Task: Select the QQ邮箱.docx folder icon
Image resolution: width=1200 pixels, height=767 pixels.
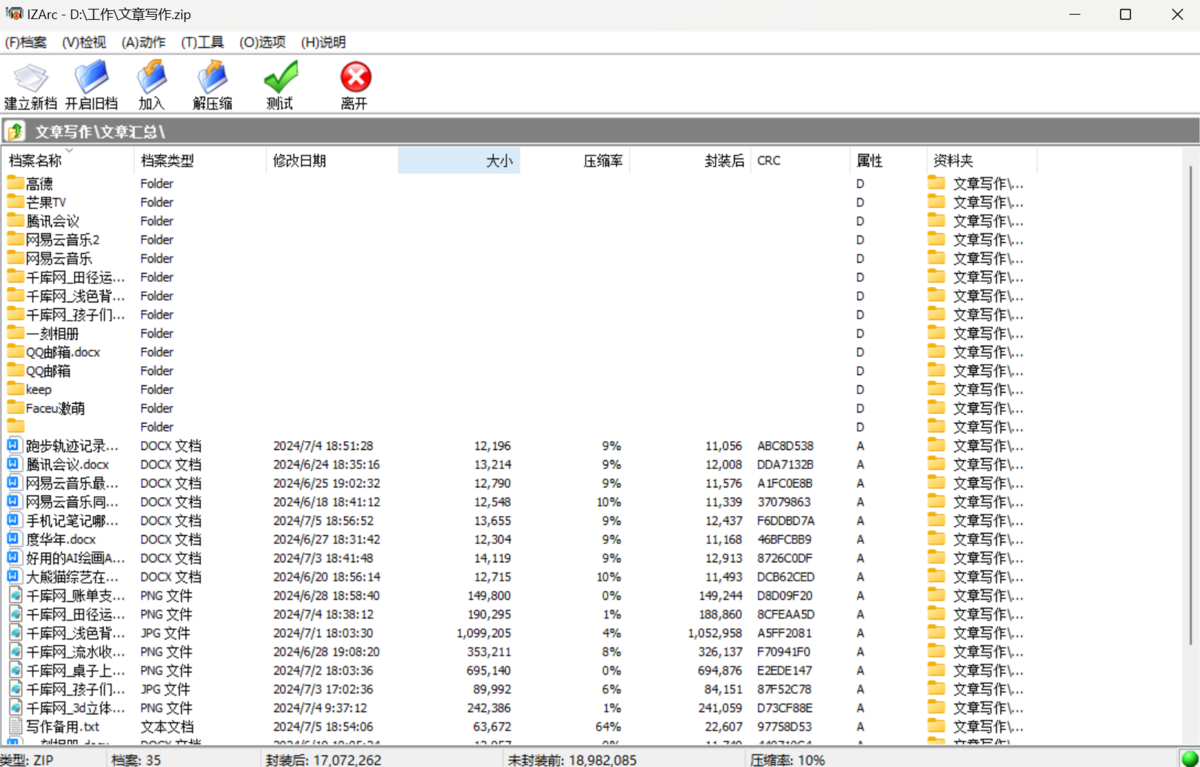Action: [15, 352]
